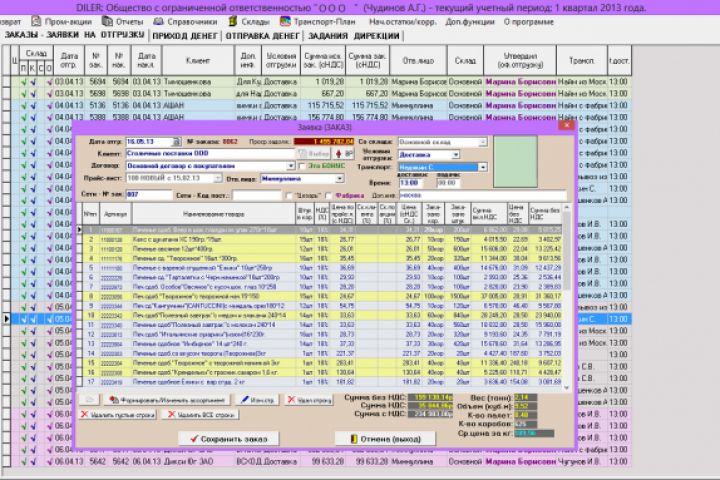Open the Отчеты toolbar icon
This screenshot has width=720, height=480.
tap(107, 21)
